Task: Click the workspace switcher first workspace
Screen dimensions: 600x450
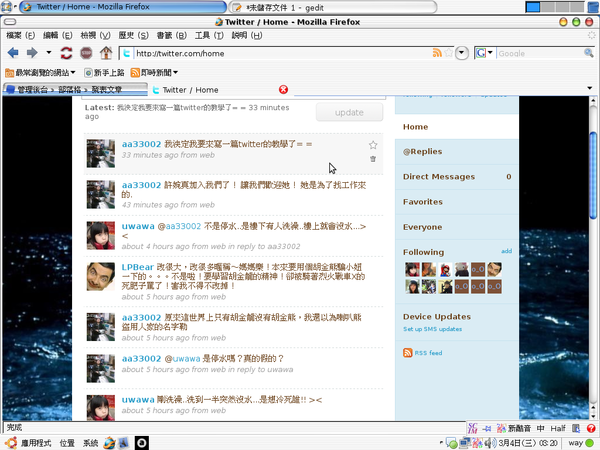Action: (x=533, y=7)
